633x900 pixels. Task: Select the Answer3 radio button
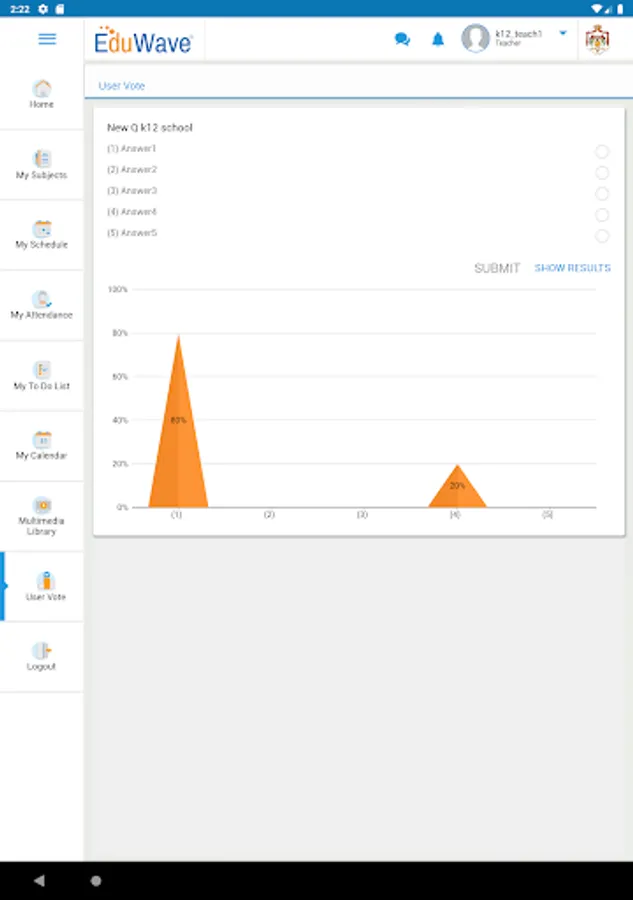[x=602, y=194]
